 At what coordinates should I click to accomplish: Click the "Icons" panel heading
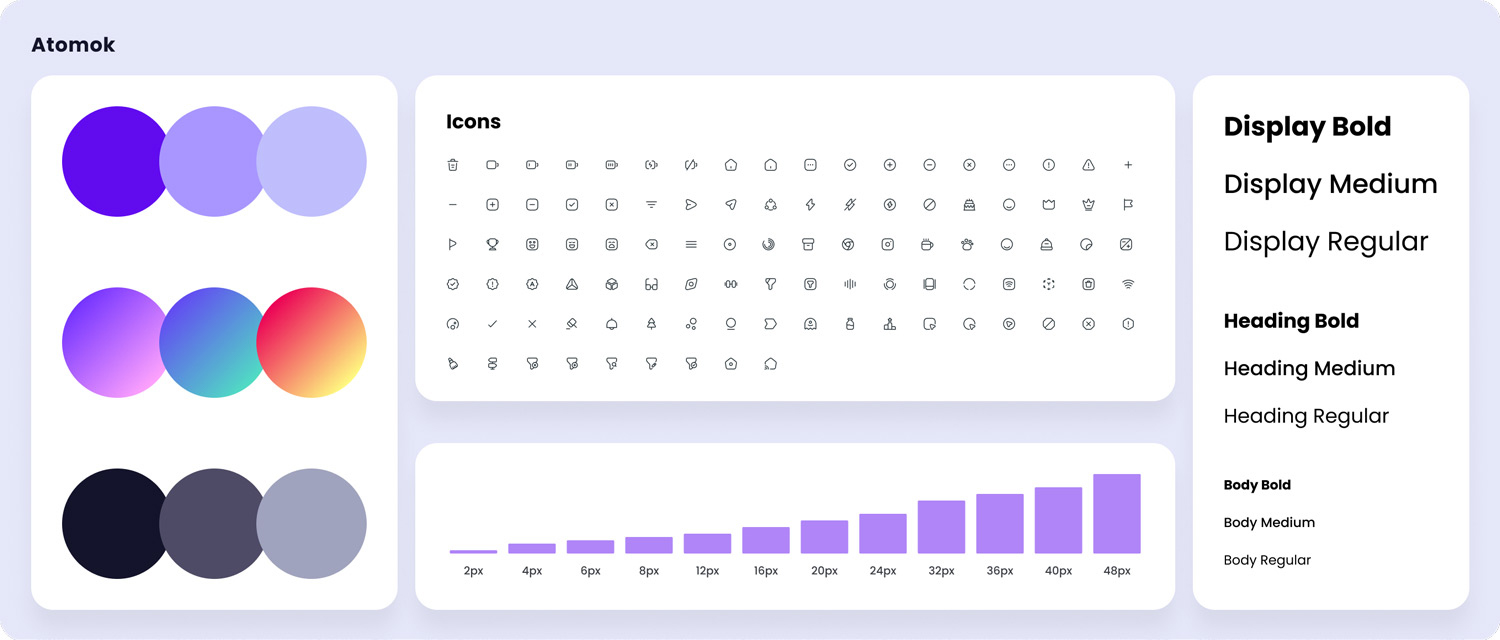coord(473,122)
